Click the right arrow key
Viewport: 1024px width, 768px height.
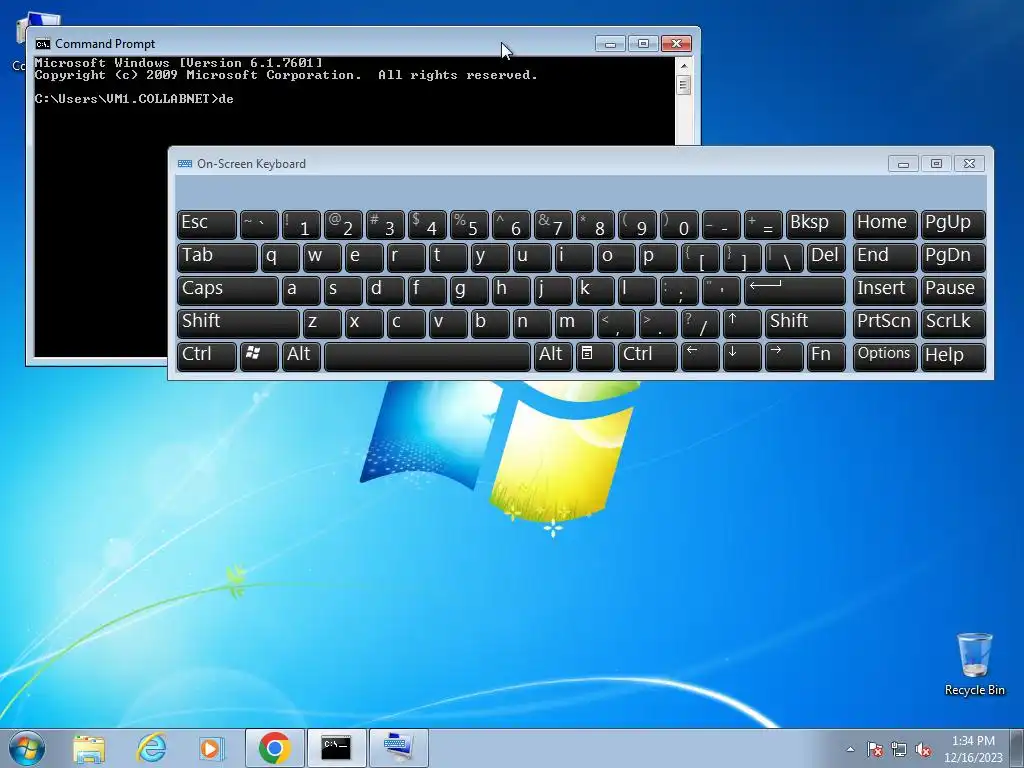pos(784,357)
